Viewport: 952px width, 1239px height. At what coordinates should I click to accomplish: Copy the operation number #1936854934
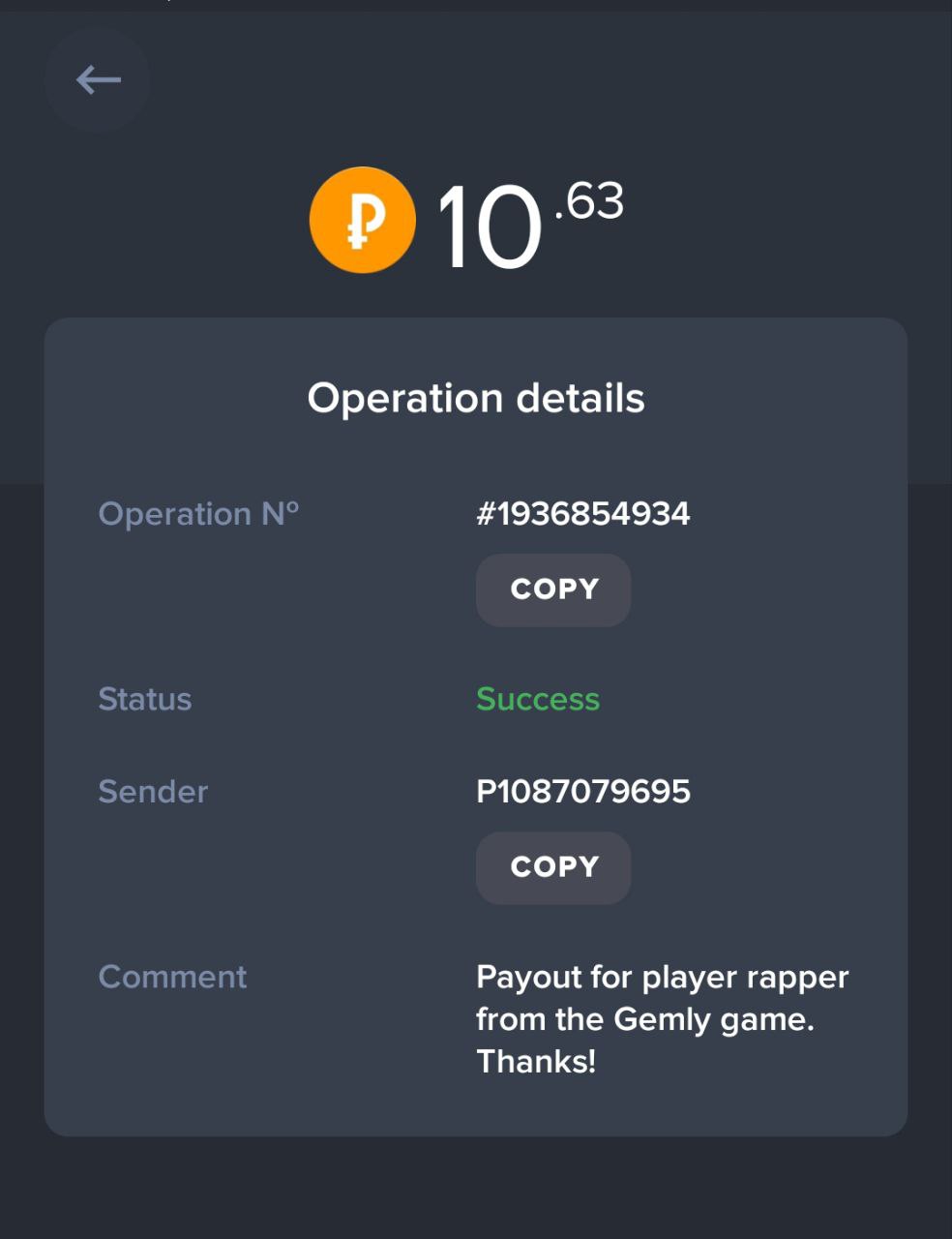pyautogui.click(x=553, y=589)
